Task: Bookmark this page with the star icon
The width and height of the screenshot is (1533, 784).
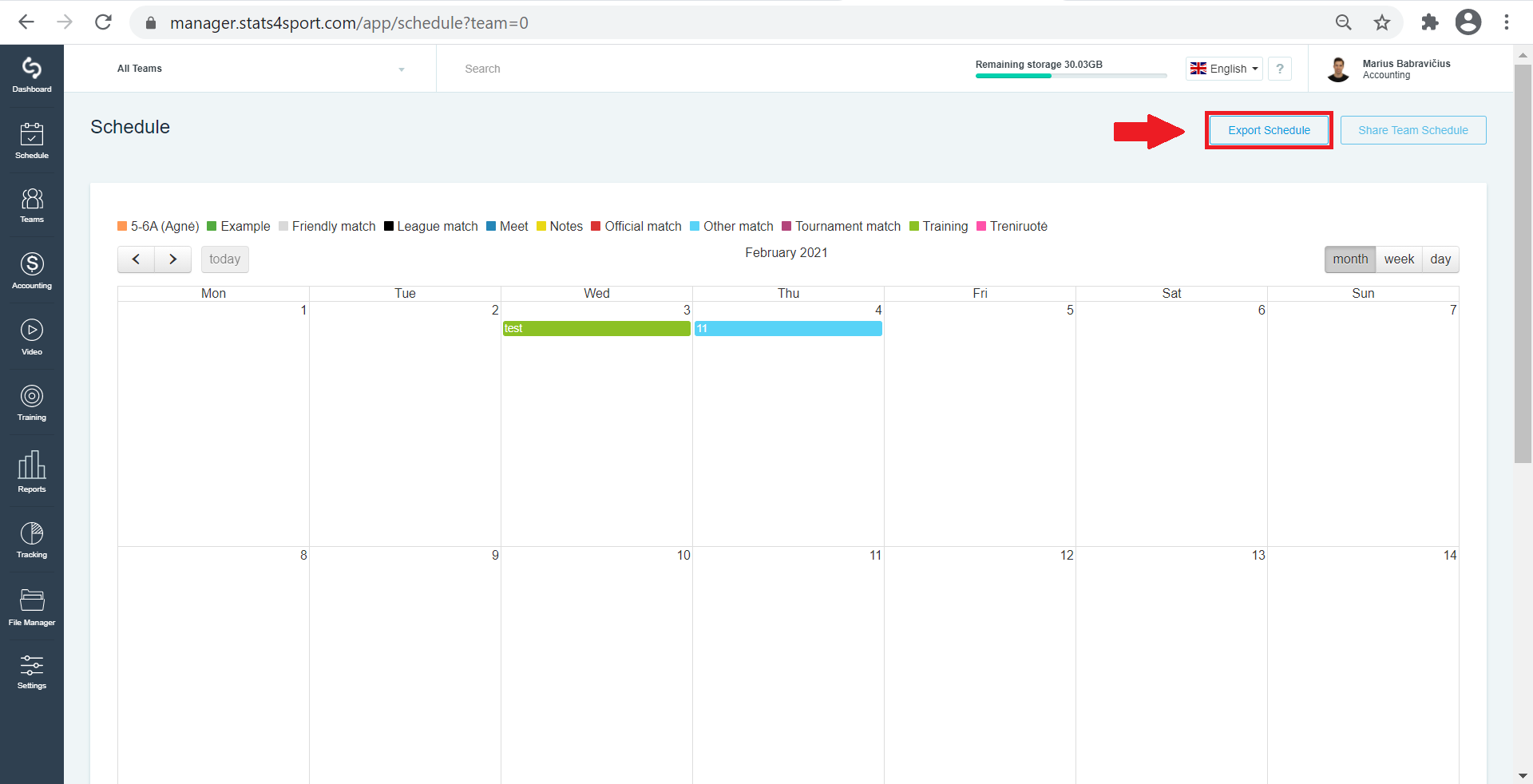Action: [x=1382, y=22]
